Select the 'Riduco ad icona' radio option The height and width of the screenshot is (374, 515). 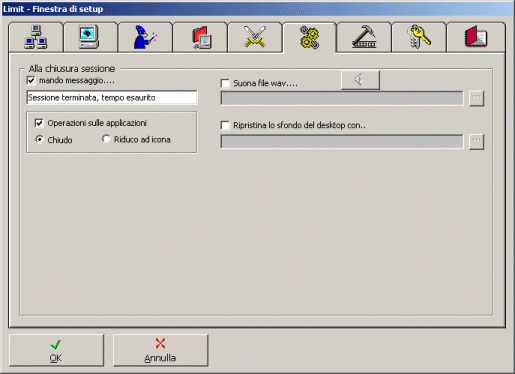[x=106, y=139]
